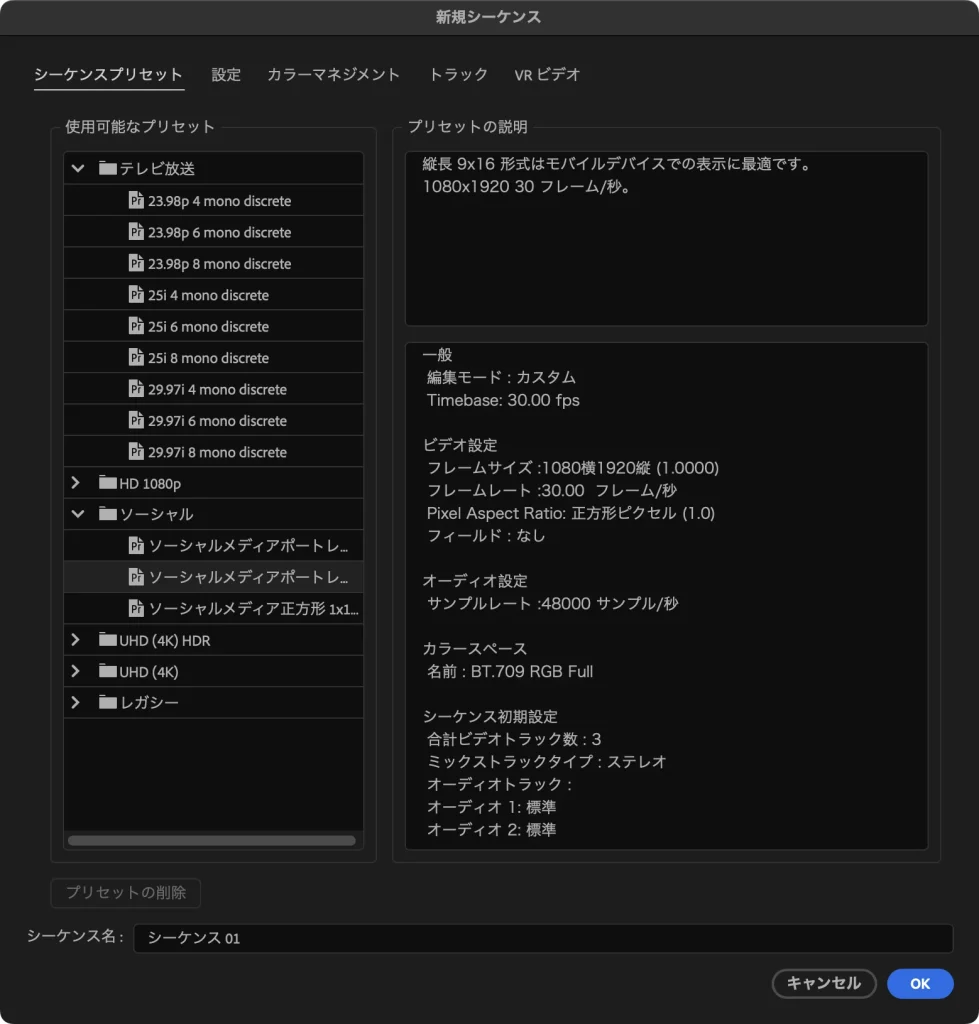Click the プリセットの削除 button
The image size is (979, 1024).
[125, 892]
